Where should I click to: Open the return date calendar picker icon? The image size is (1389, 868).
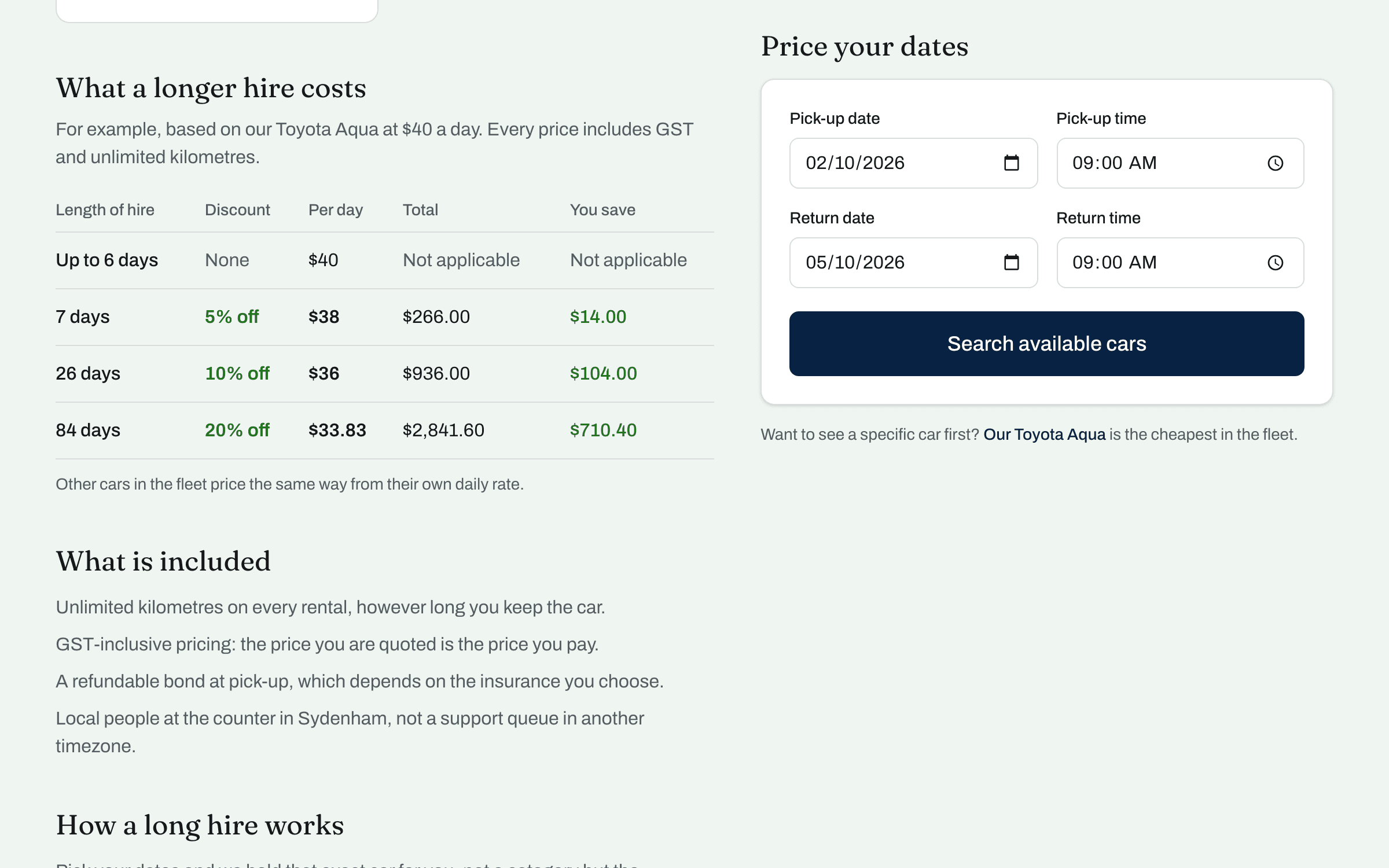click(1011, 263)
